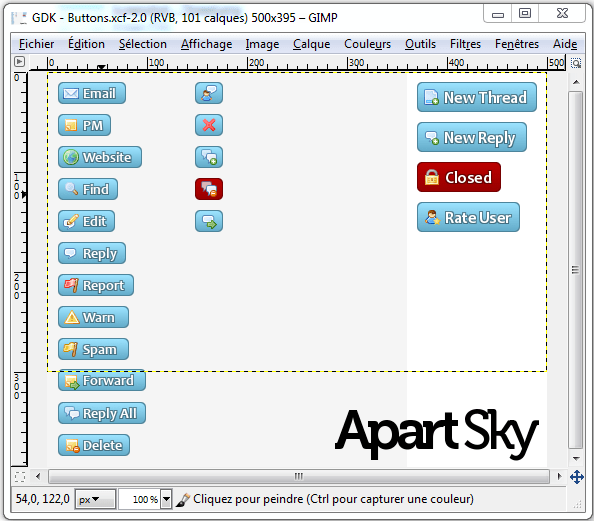The height and width of the screenshot is (521, 594).
Task: Click the Delete button graphic
Action: click(94, 445)
